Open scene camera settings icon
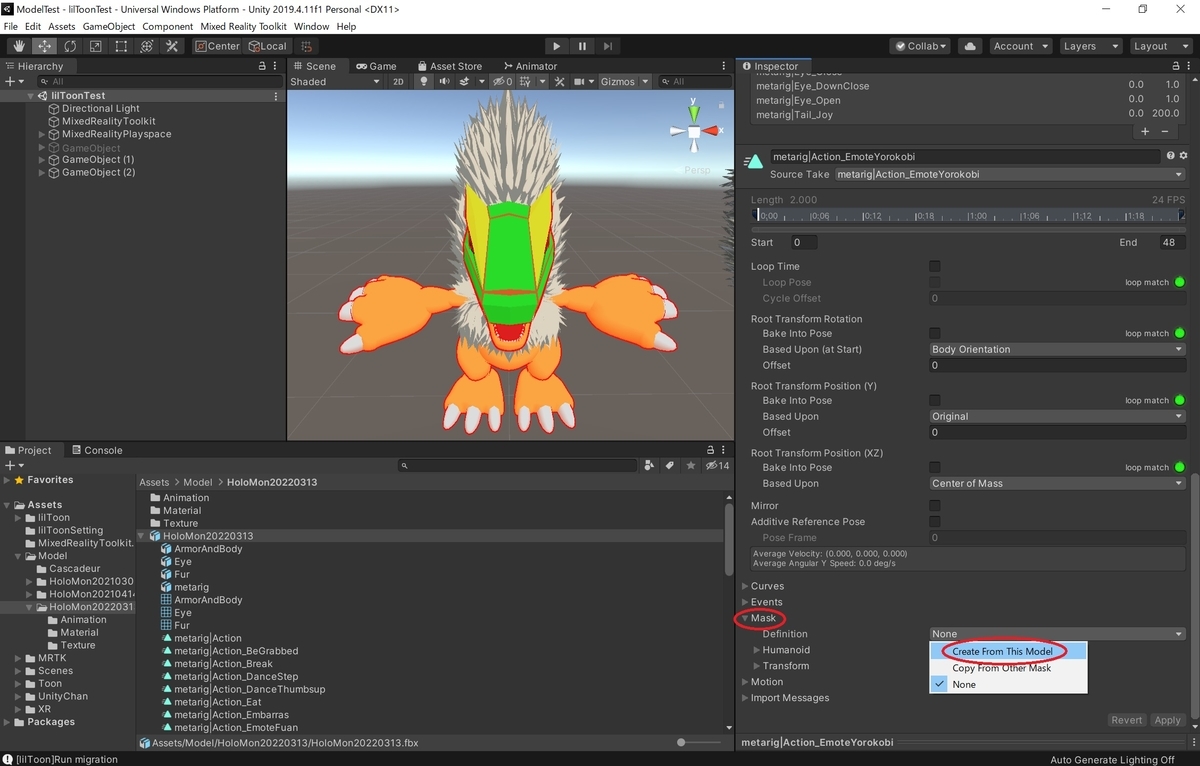The image size is (1200, 766). tap(581, 82)
